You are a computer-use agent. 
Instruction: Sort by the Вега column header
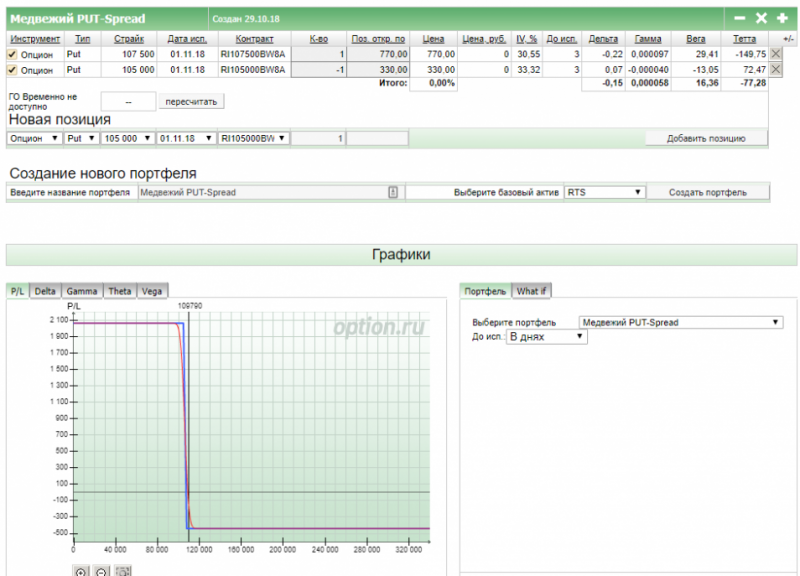pos(696,39)
